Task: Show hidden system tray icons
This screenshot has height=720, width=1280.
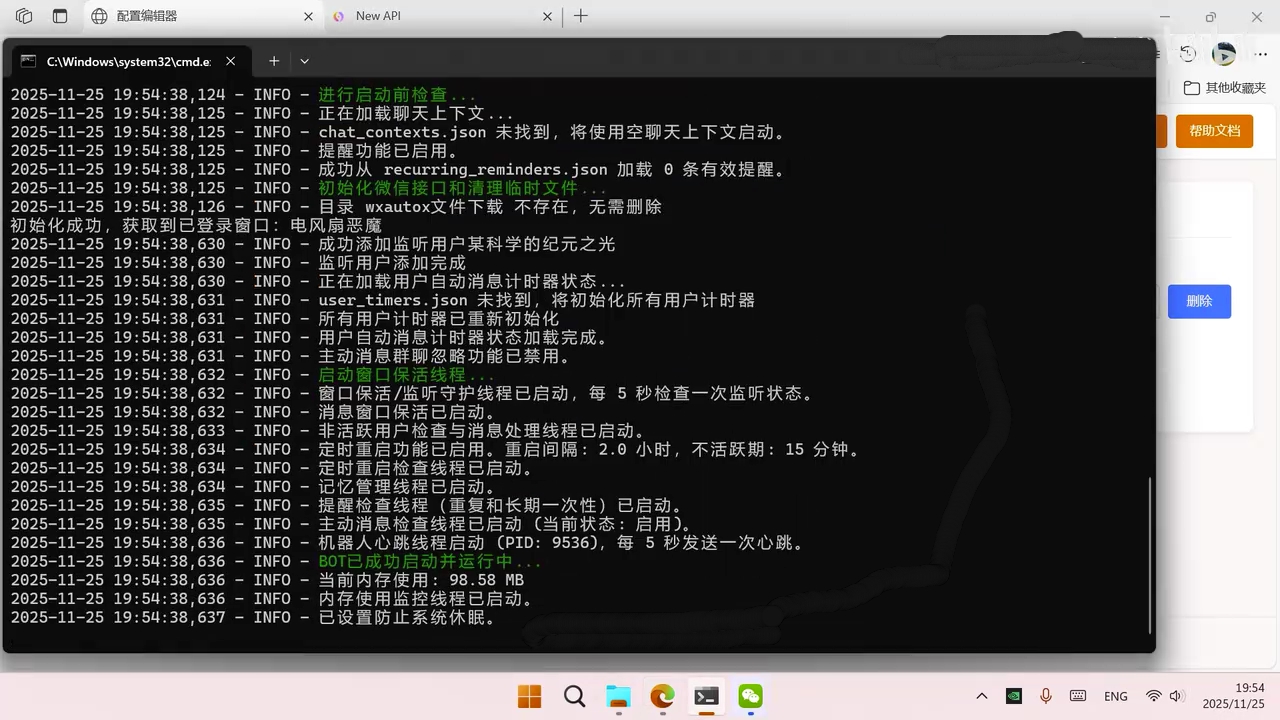Action: [982, 696]
